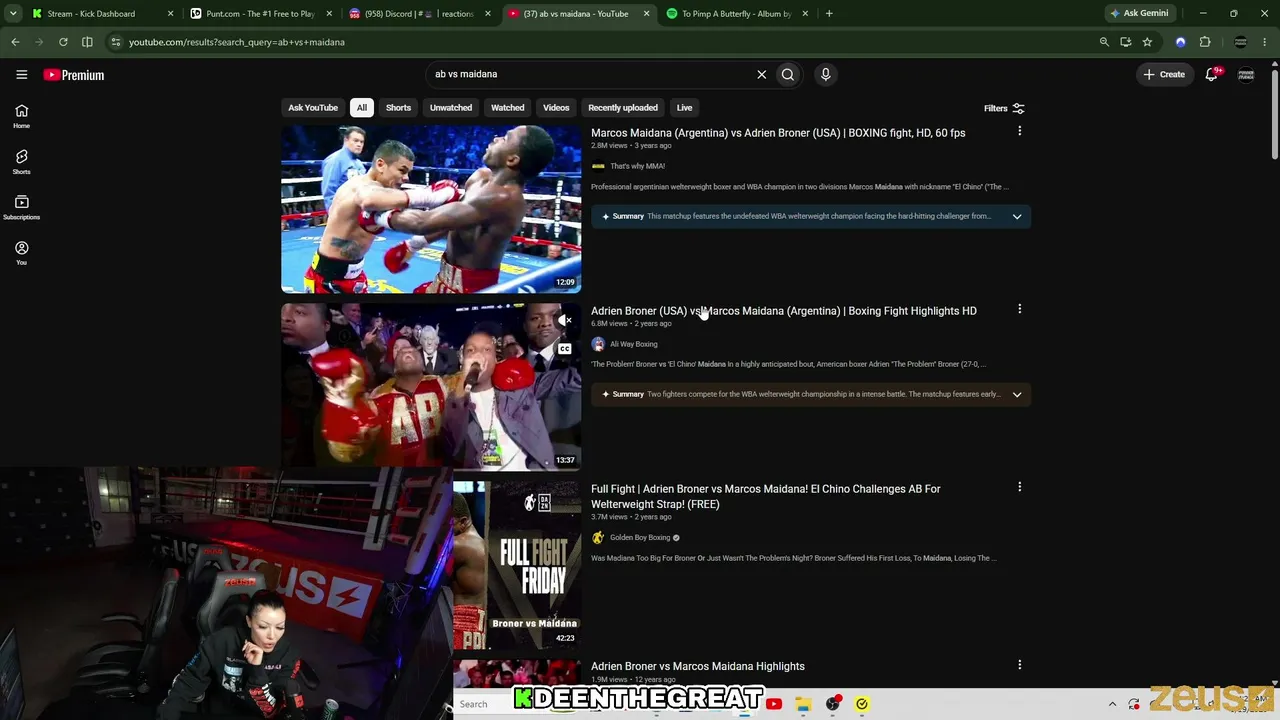Viewport: 1280px width, 720px height.
Task: Open YouTube notifications bell
Action: [1212, 74]
